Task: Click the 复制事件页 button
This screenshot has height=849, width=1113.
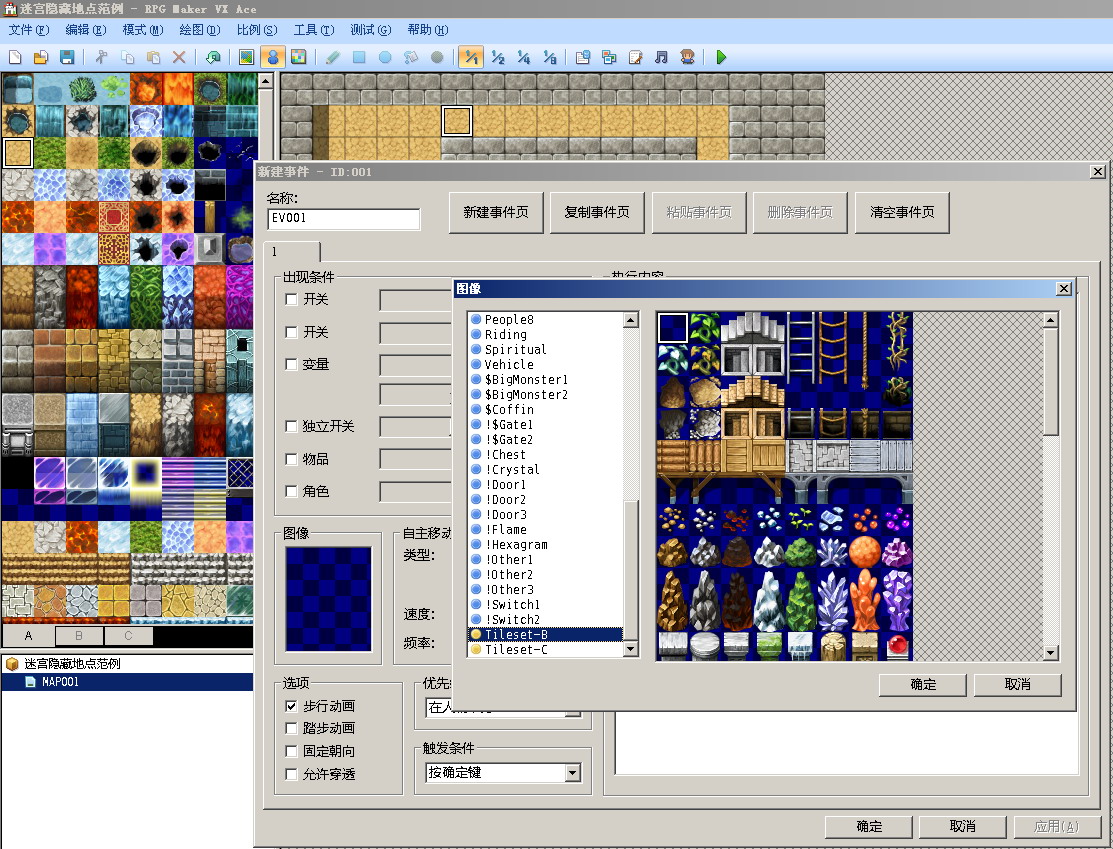Action: (597, 212)
